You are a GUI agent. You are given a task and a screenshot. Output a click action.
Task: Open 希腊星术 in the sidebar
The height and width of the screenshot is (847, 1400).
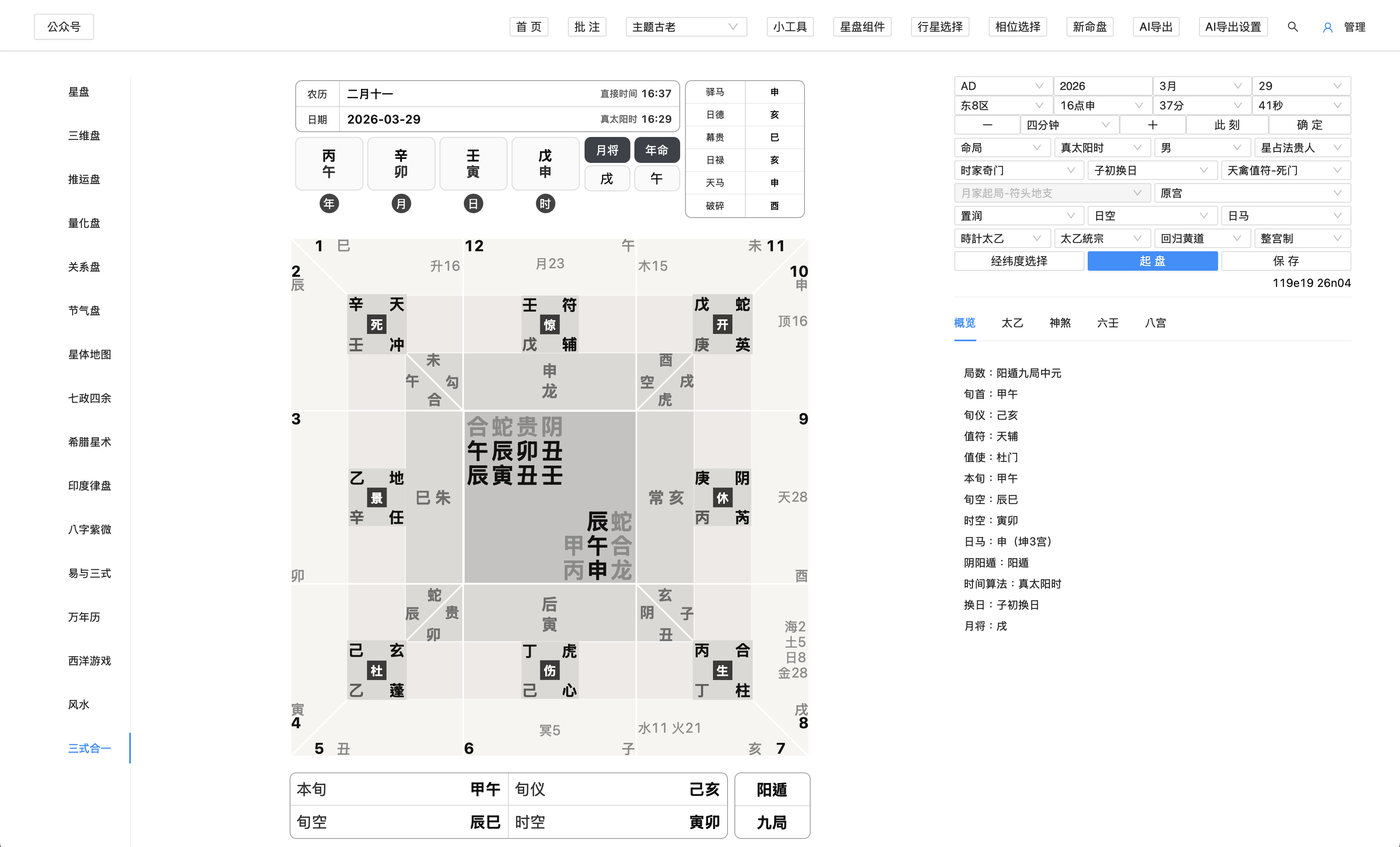pos(89,442)
